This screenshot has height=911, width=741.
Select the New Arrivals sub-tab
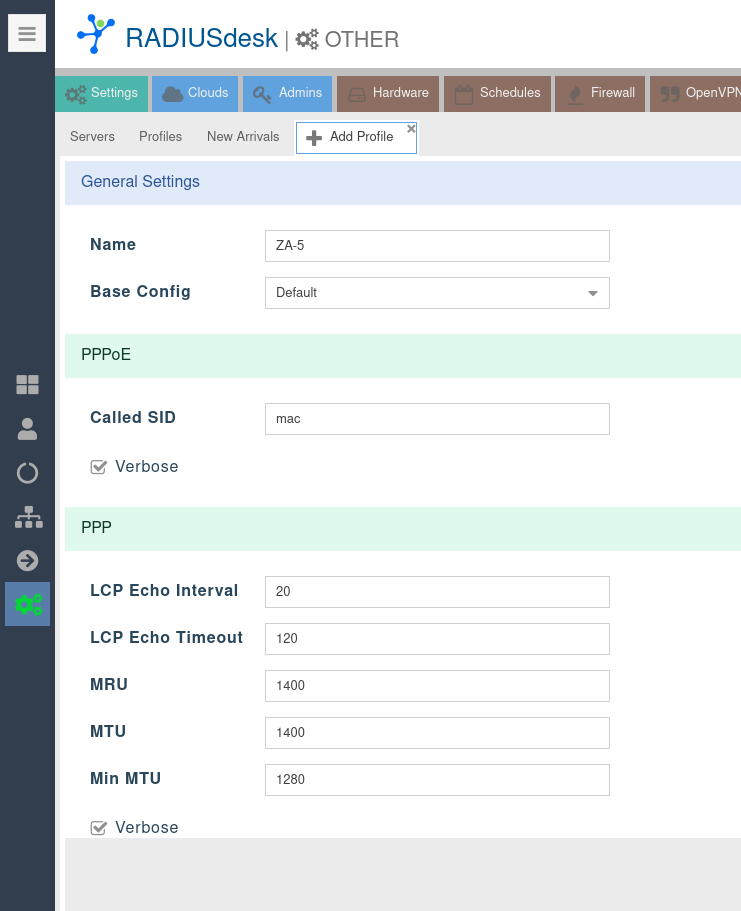coord(243,137)
